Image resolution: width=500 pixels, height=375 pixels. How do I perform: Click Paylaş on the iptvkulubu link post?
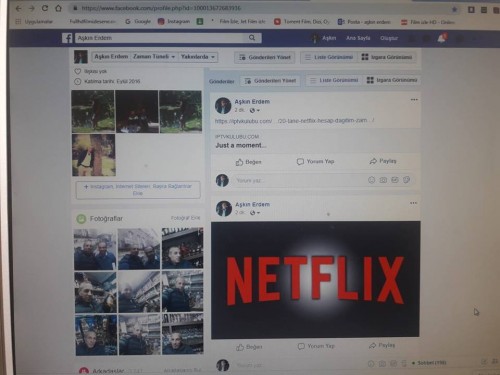pyautogui.click(x=383, y=161)
